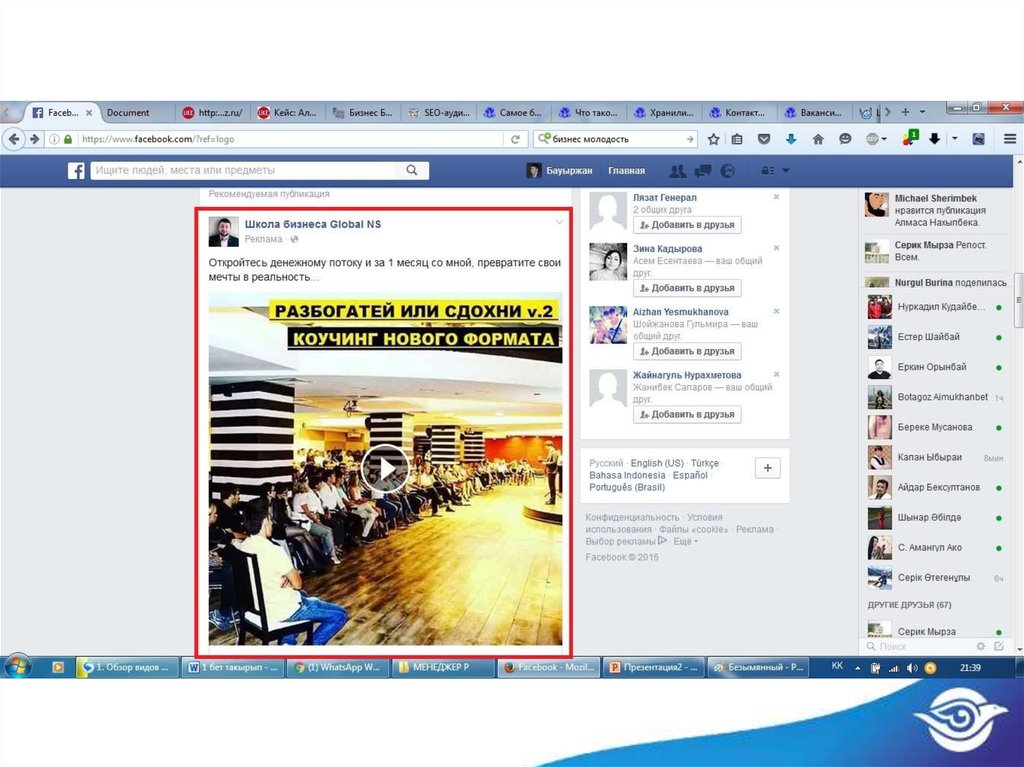Open the Школа бизнеса Global NS page link

pyautogui.click(x=312, y=224)
